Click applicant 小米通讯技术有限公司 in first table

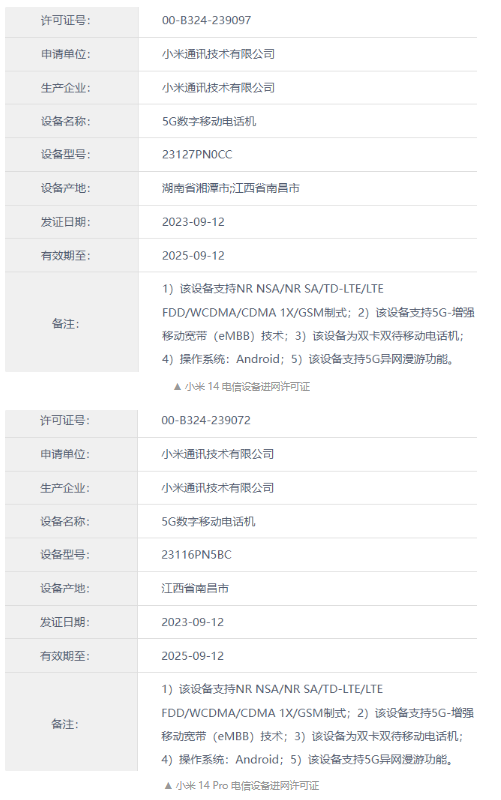[x=218, y=54]
